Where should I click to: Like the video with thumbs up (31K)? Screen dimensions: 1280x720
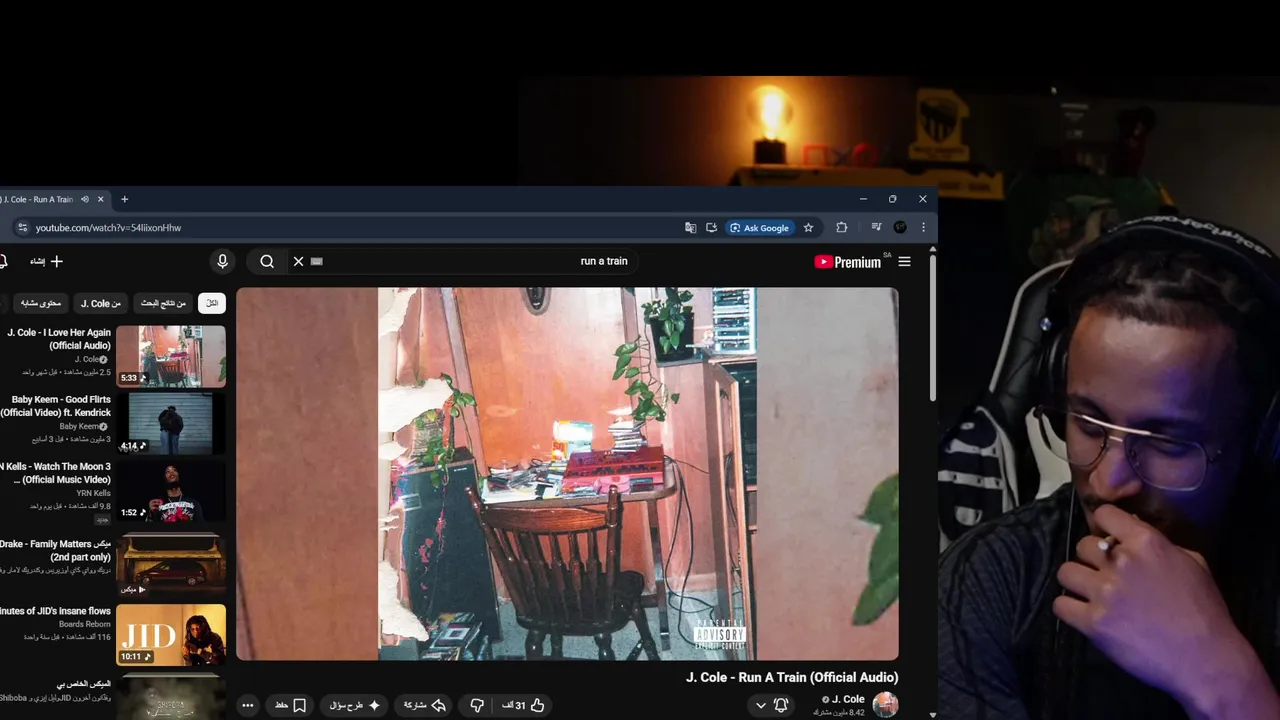point(523,705)
